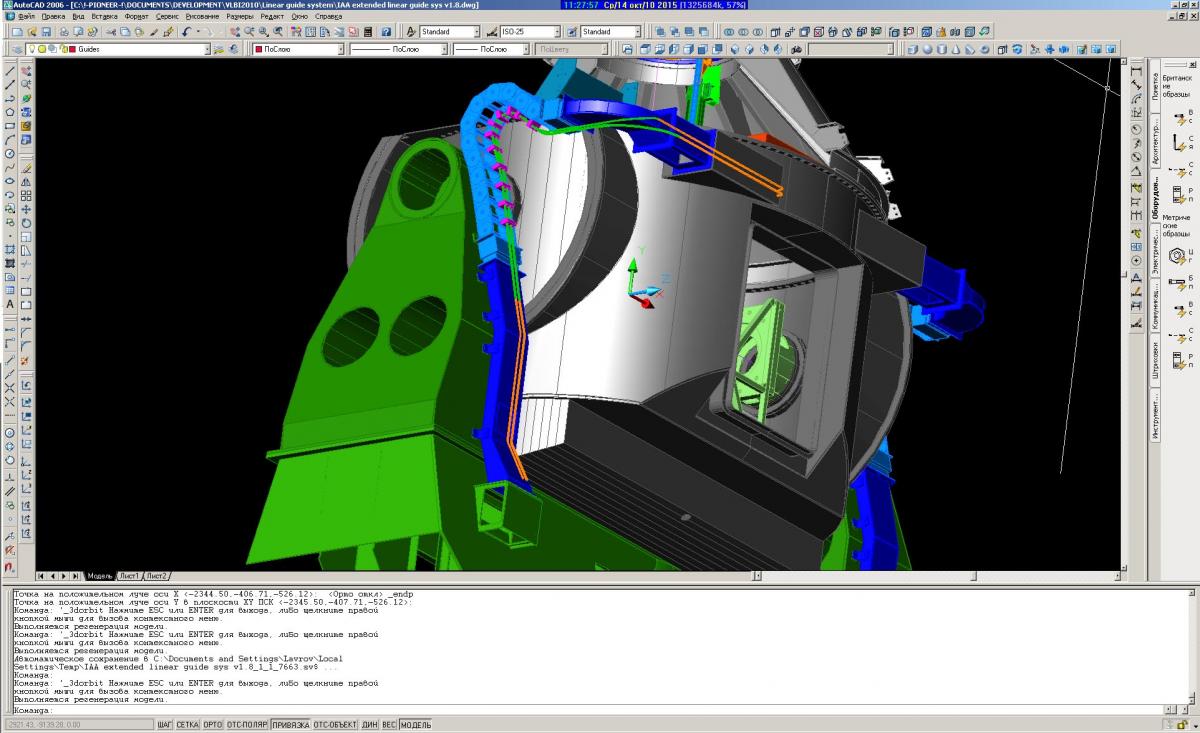
Task: Click the Sphere solid icon in the Solids toolbar
Action: pyautogui.click(x=928, y=49)
